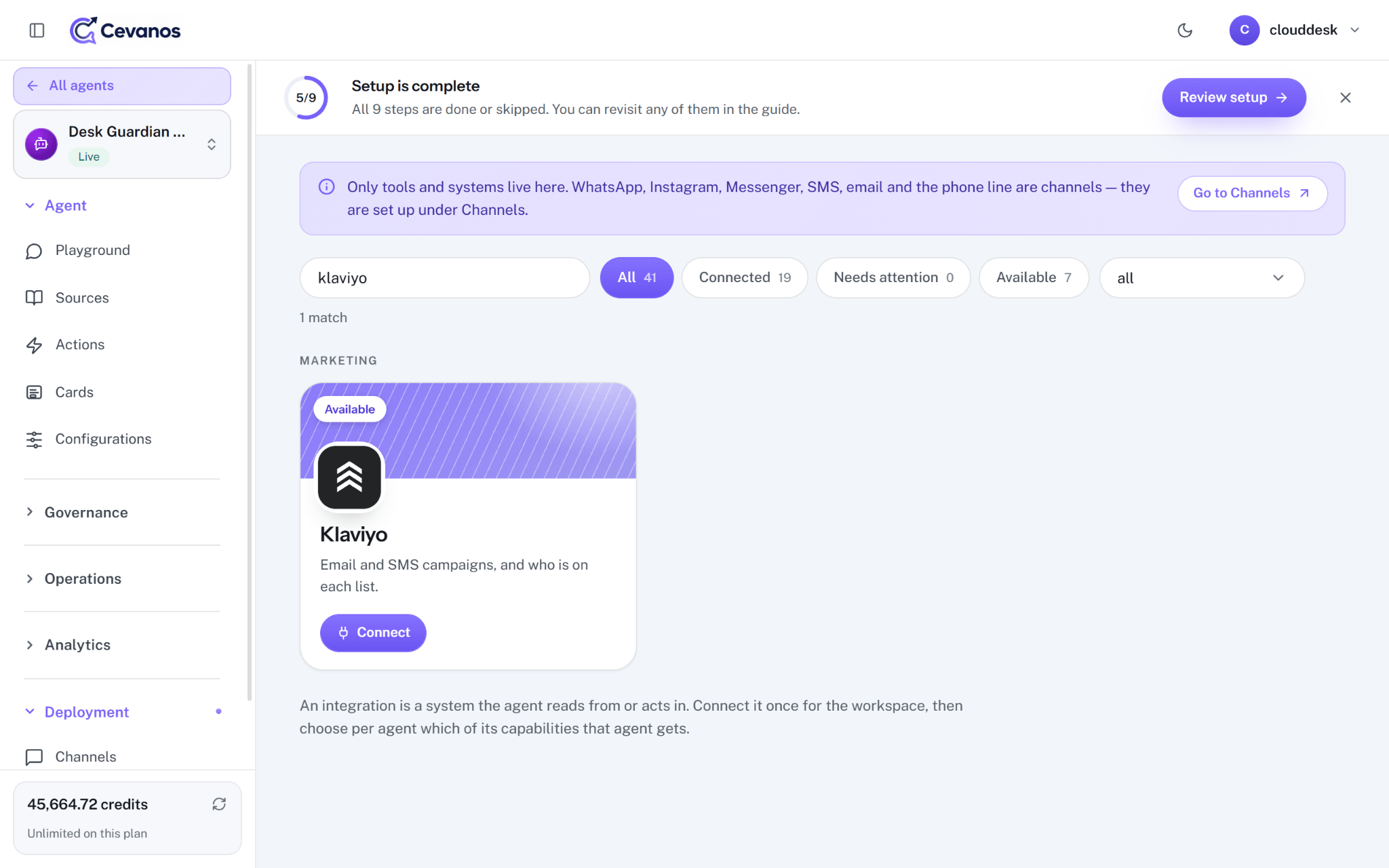Click the Available badge on Klaviyo card

click(x=349, y=410)
